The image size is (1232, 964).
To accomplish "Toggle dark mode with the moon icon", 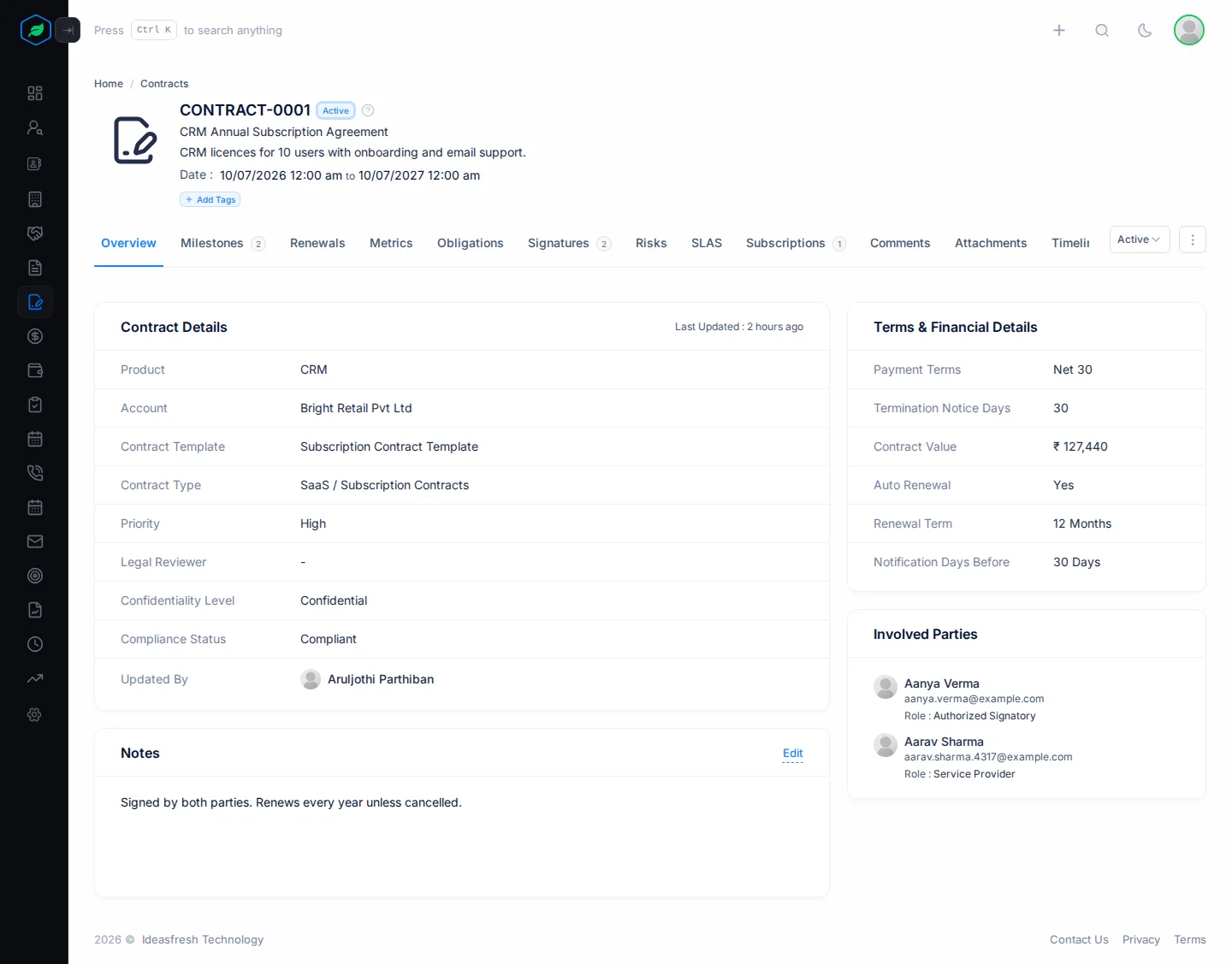I will pos(1145,30).
